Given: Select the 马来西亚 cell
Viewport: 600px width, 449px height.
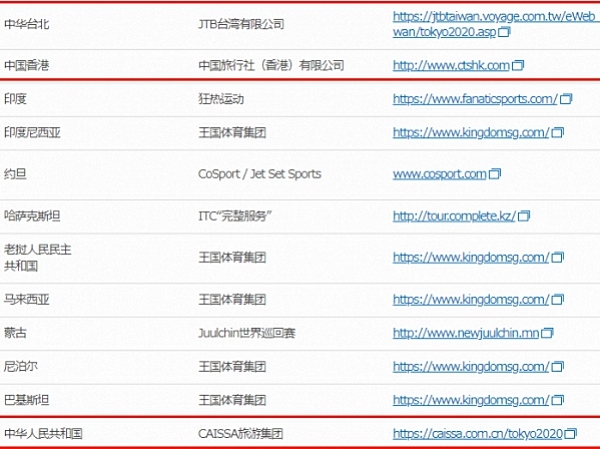Looking at the screenshot, I should point(26,300).
